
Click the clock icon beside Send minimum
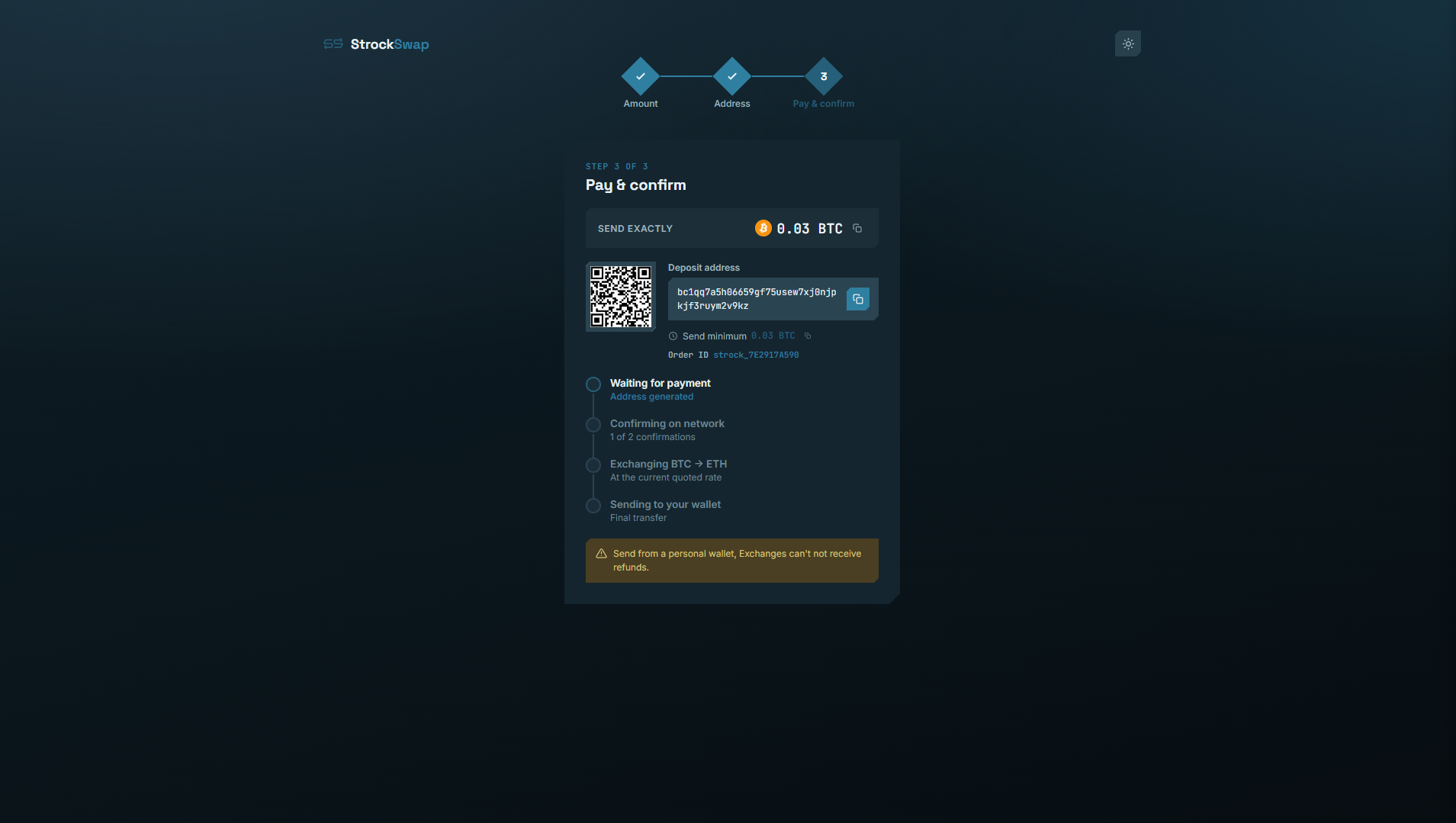click(x=673, y=336)
